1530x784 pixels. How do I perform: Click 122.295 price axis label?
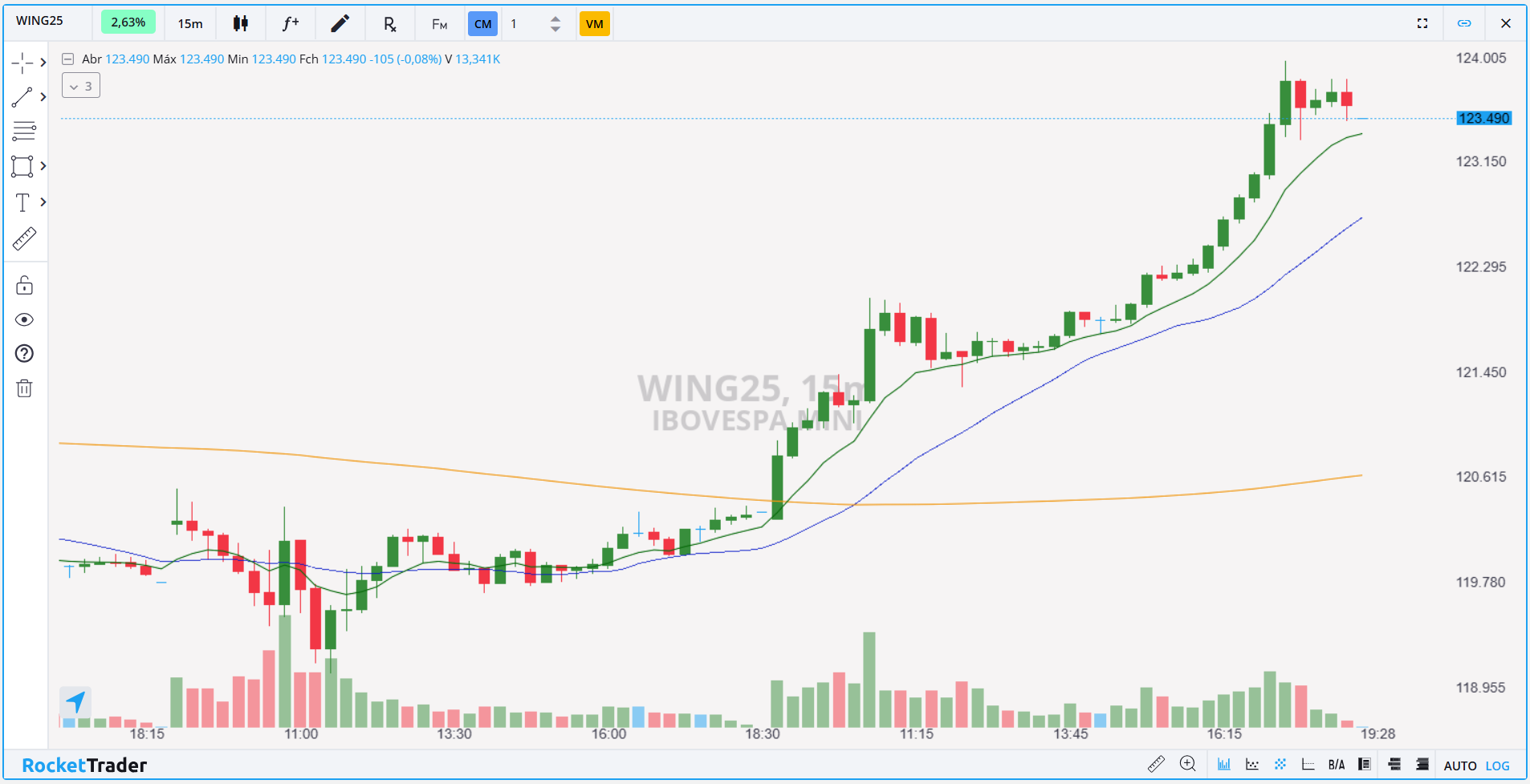click(x=1481, y=266)
